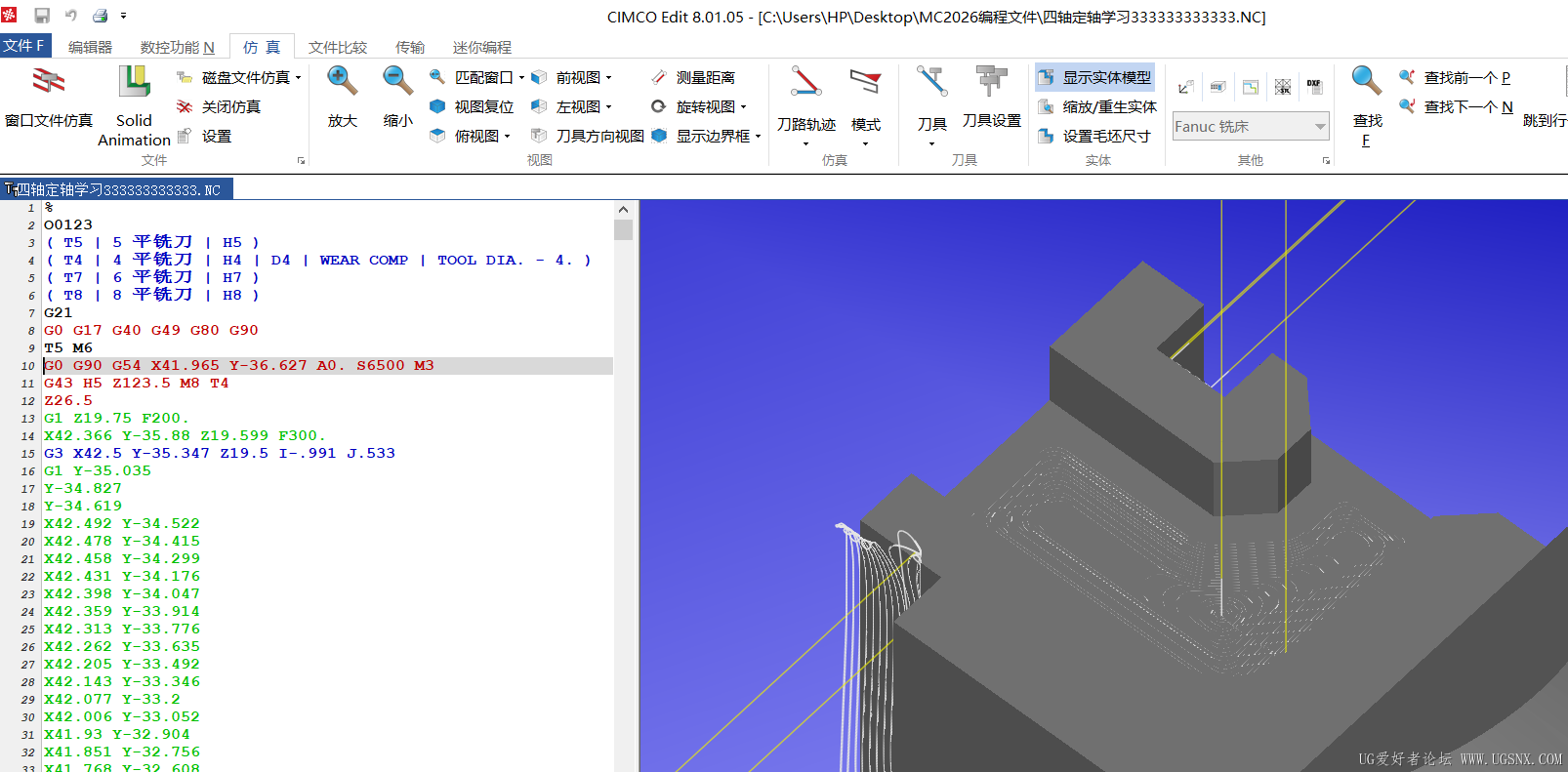Open the 刀具 tool menu
1568x772 pixels.
tap(932, 105)
